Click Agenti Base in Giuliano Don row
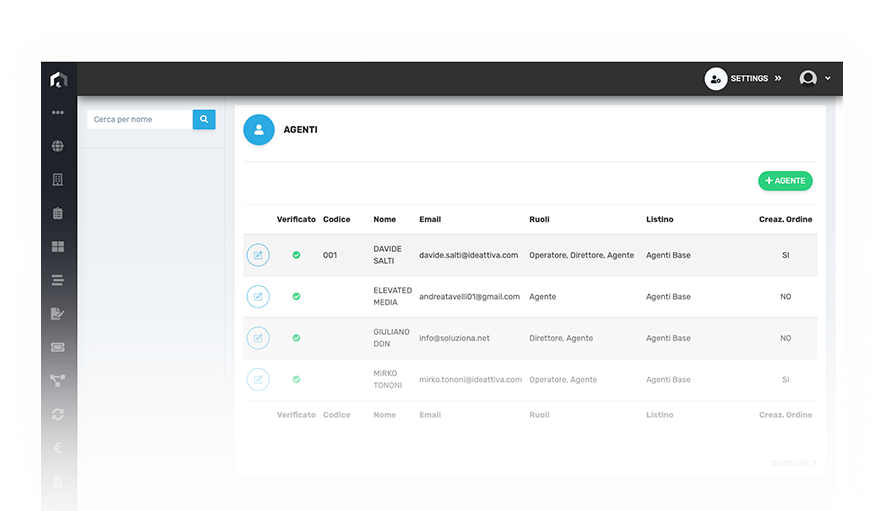Viewport: 884px width, 511px height. click(x=668, y=338)
